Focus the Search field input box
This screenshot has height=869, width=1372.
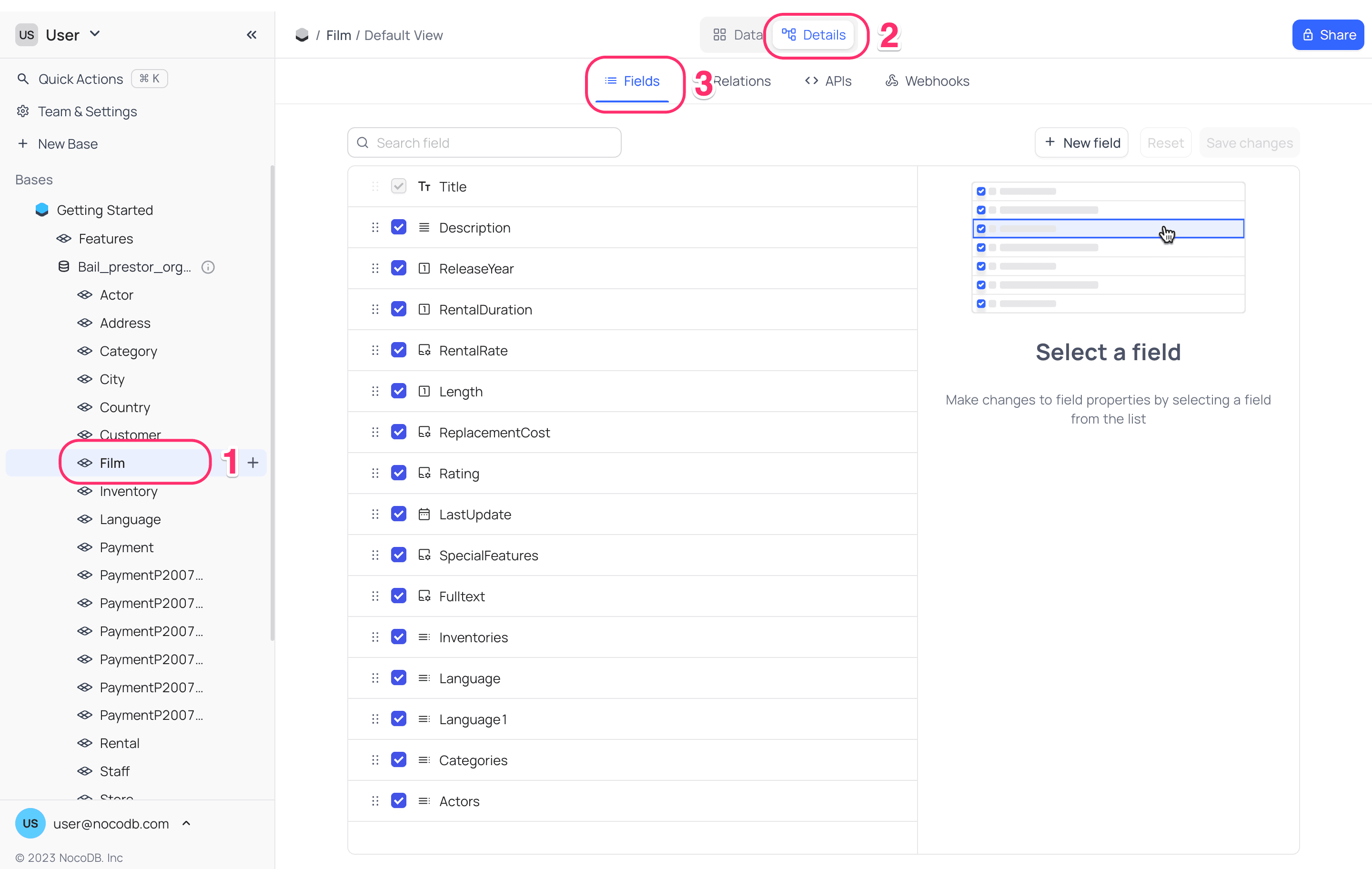[484, 142]
